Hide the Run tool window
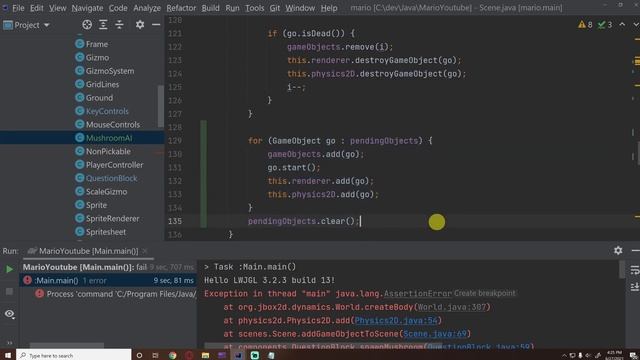Image resolution: width=640 pixels, height=360 pixels. click(x=636, y=250)
